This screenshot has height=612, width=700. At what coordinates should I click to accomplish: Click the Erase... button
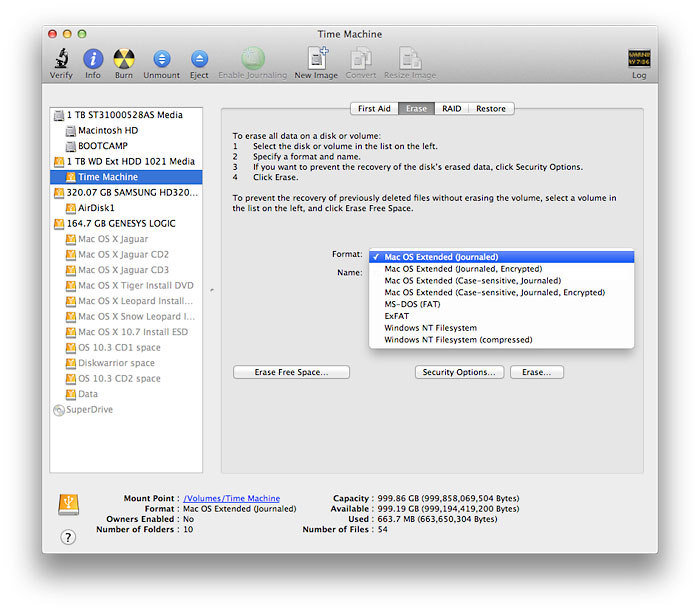coord(537,372)
